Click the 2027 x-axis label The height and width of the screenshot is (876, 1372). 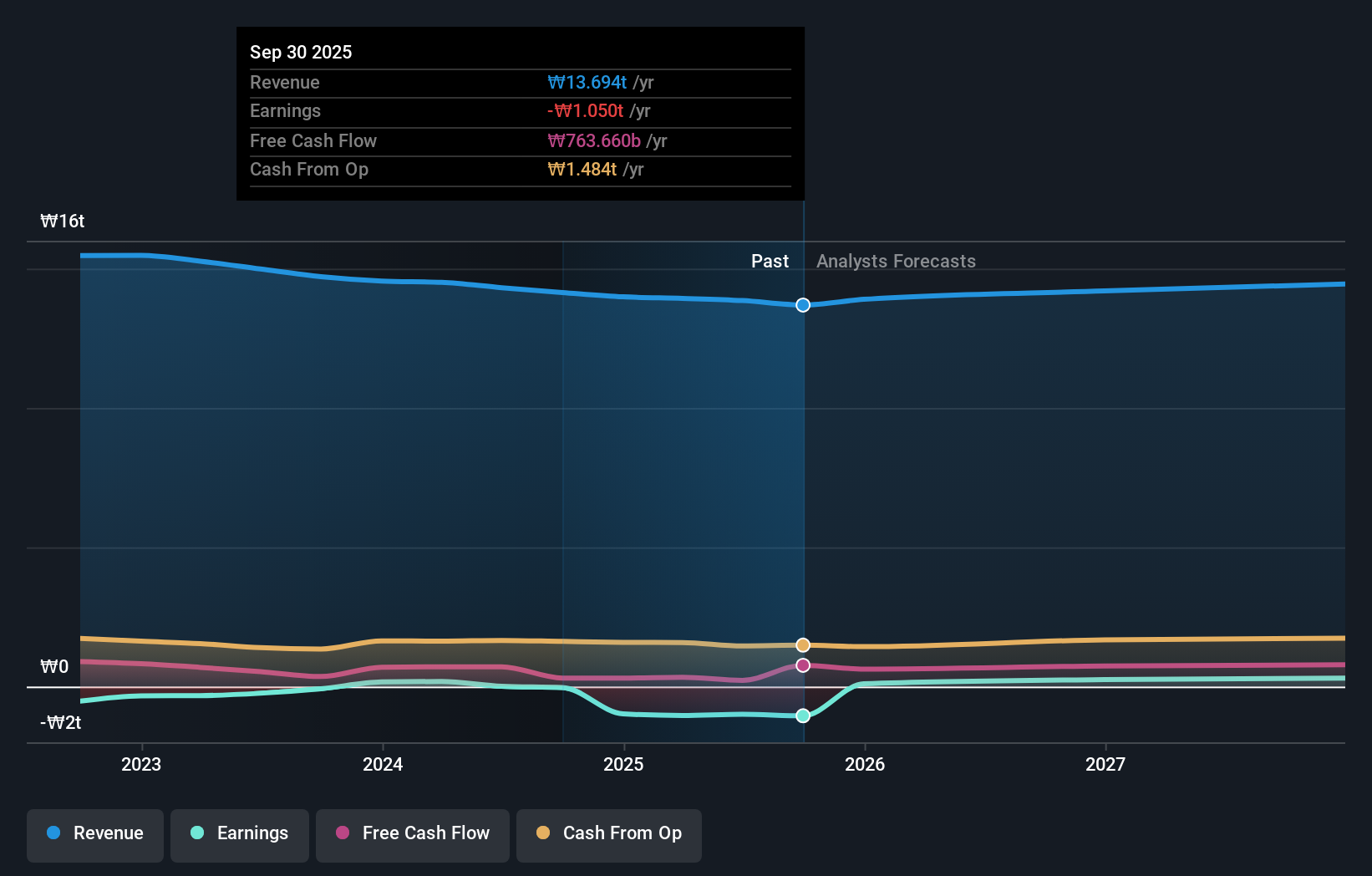pos(1105,764)
